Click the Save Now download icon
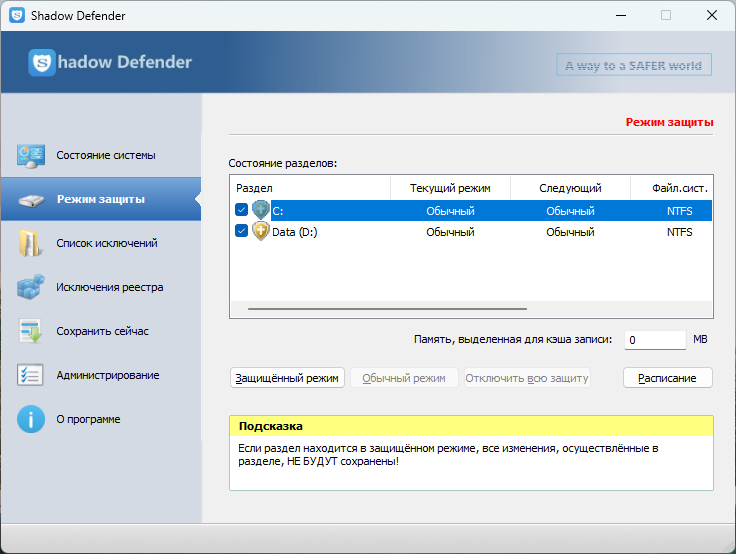 (x=31, y=331)
